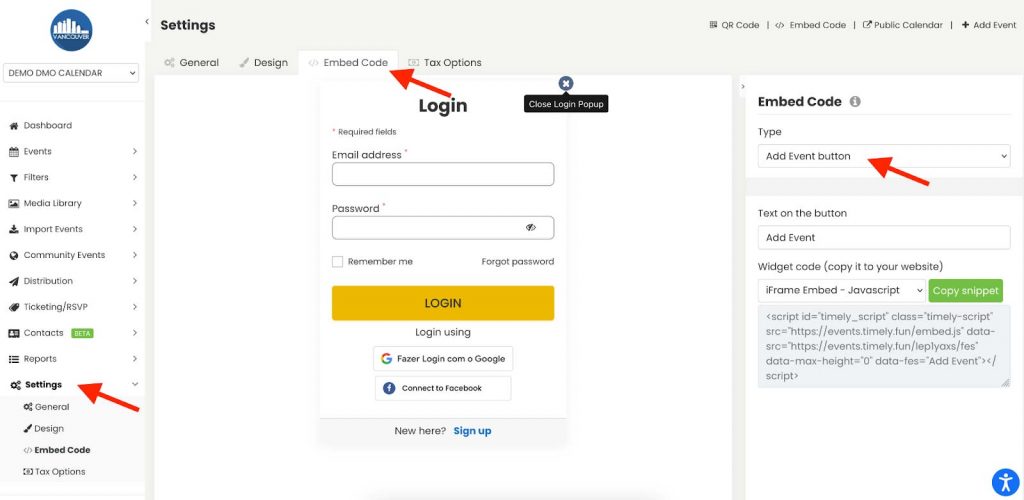
Task: Switch to the Design tab
Action: click(263, 63)
